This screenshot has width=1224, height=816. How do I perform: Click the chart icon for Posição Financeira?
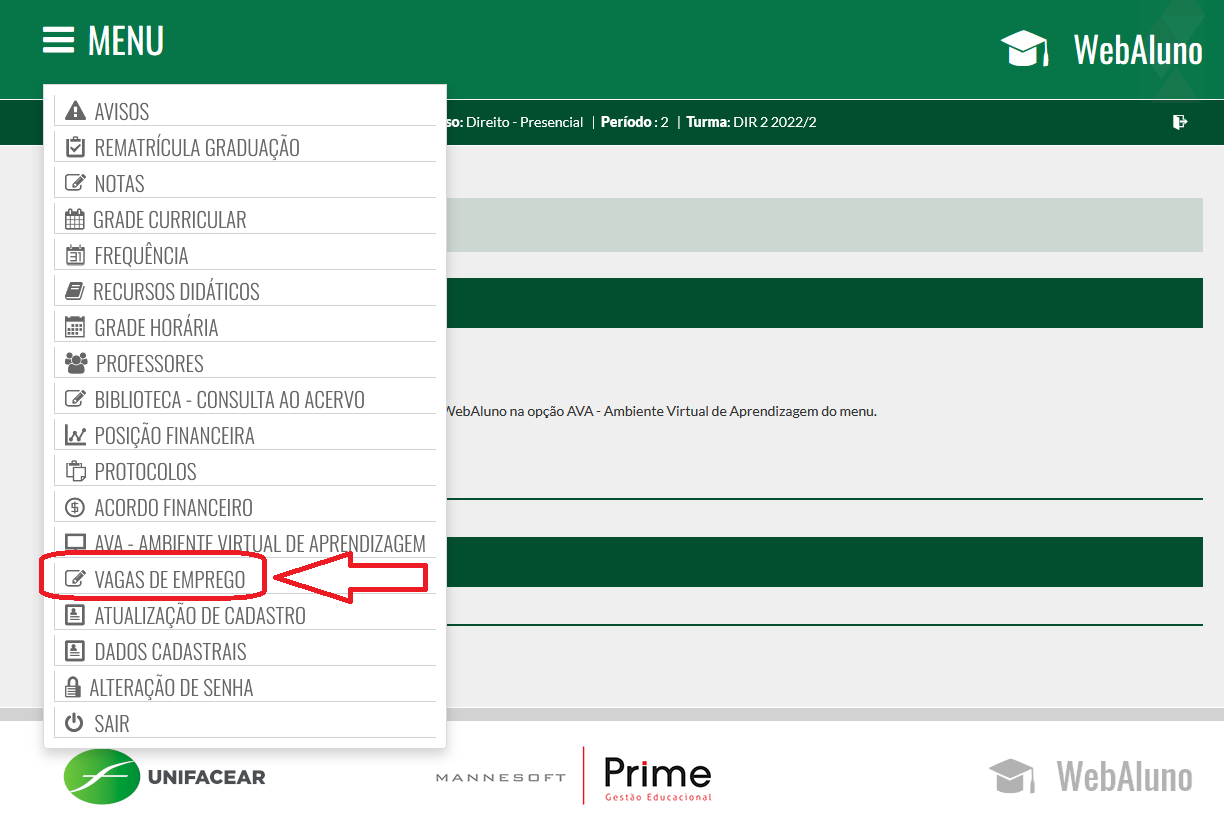tap(75, 435)
